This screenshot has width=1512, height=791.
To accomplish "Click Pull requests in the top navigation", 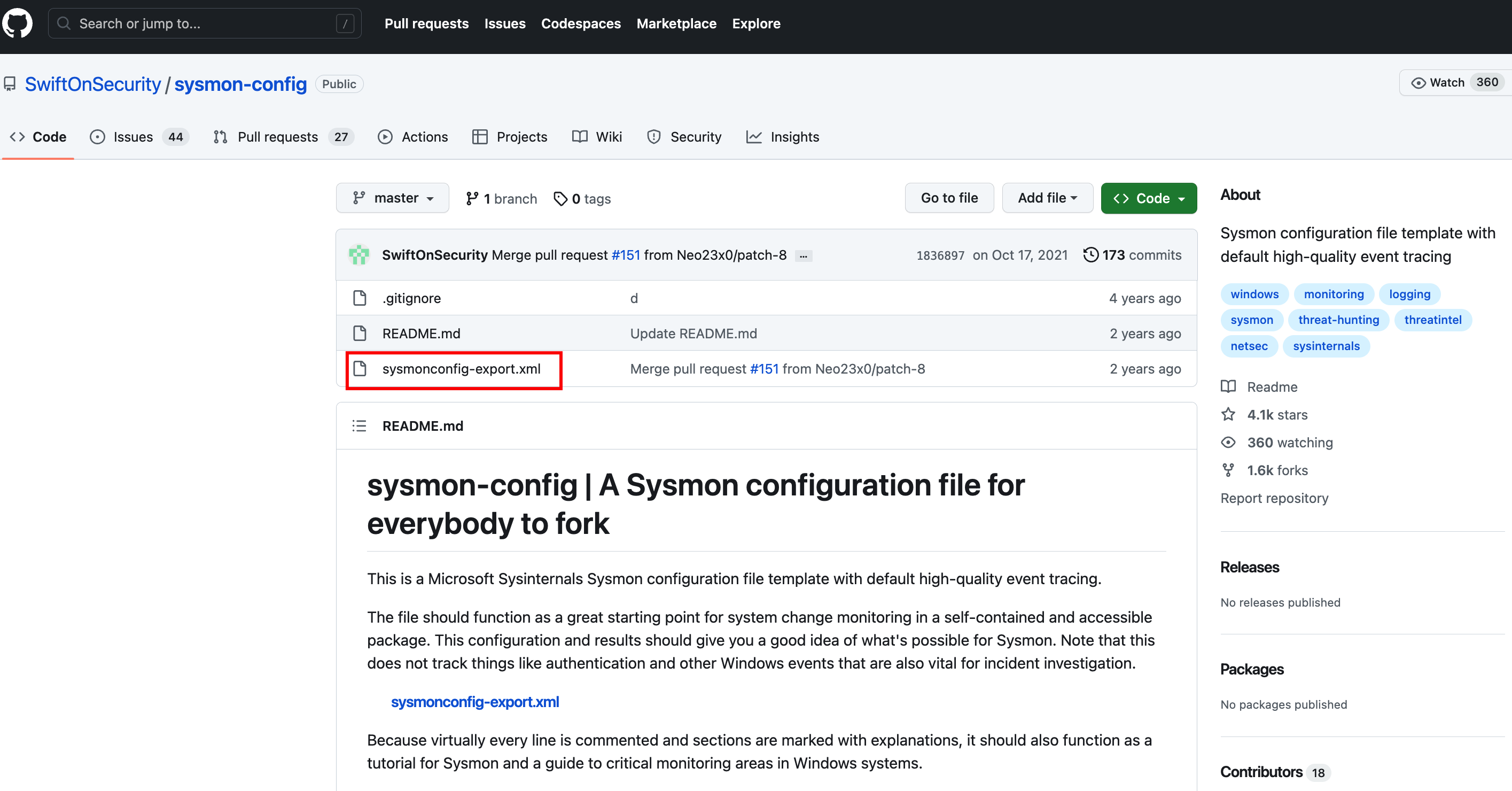I will (x=426, y=24).
